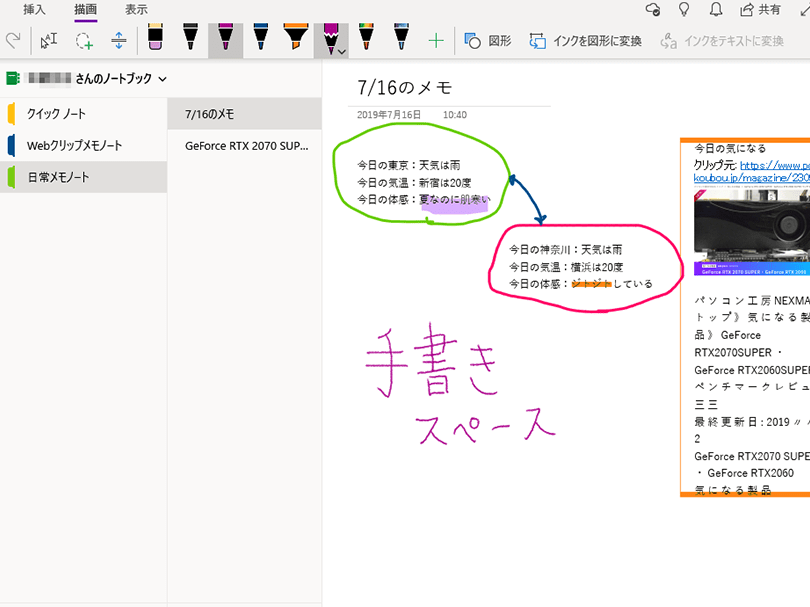
Task: Open options dropdown on magenta pencil
Action: [342, 51]
